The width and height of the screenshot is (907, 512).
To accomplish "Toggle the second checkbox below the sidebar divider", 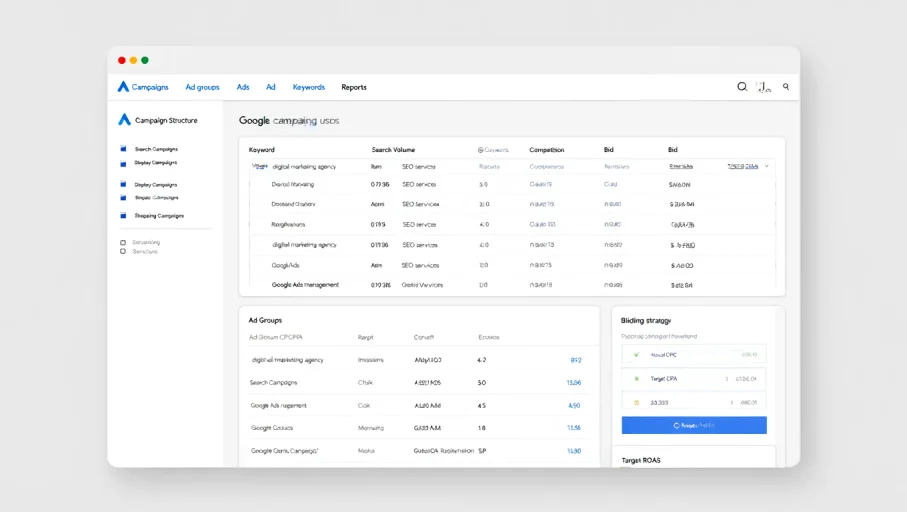I will tap(123, 251).
